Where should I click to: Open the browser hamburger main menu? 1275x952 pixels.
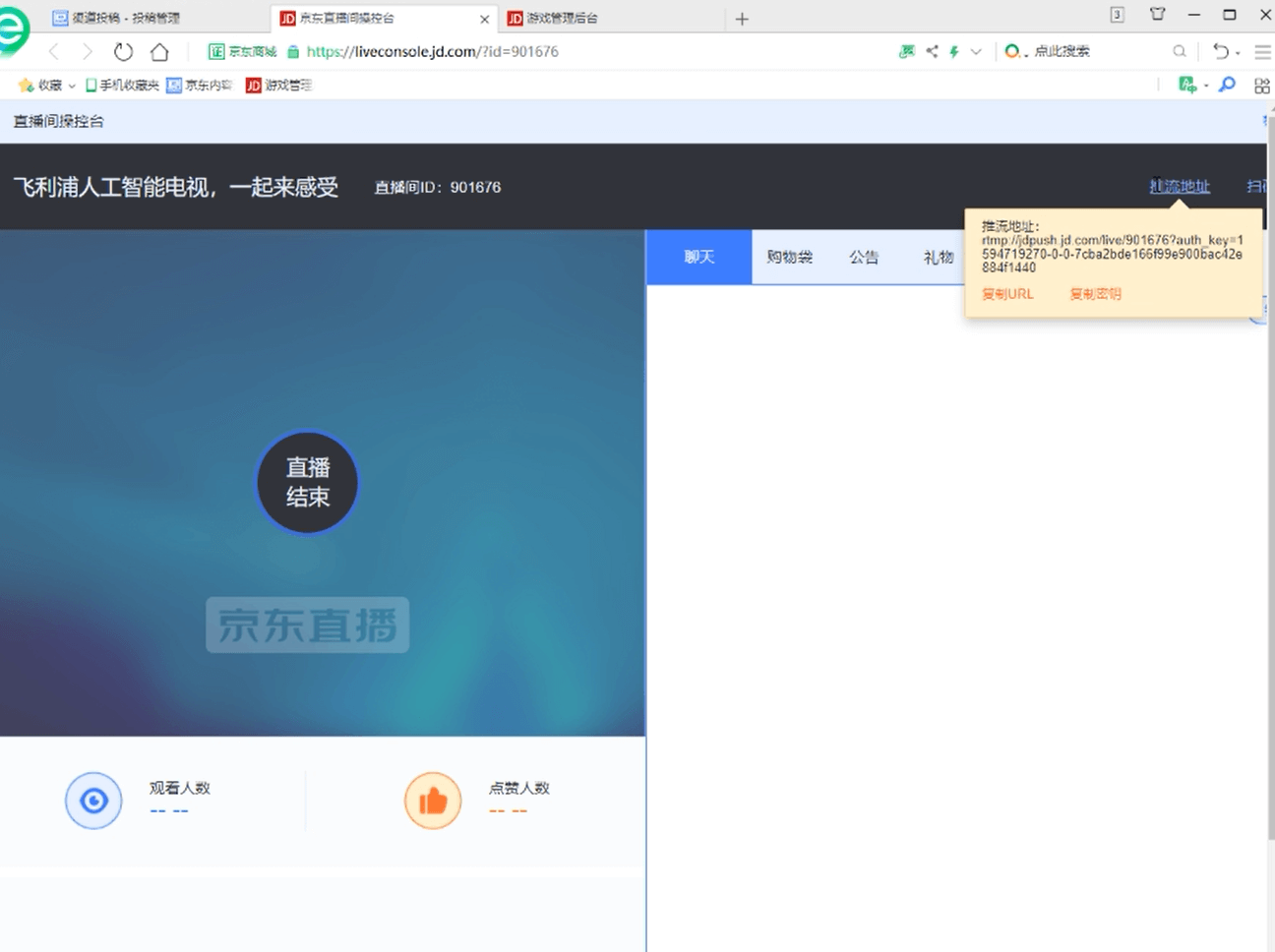pyautogui.click(x=1263, y=51)
